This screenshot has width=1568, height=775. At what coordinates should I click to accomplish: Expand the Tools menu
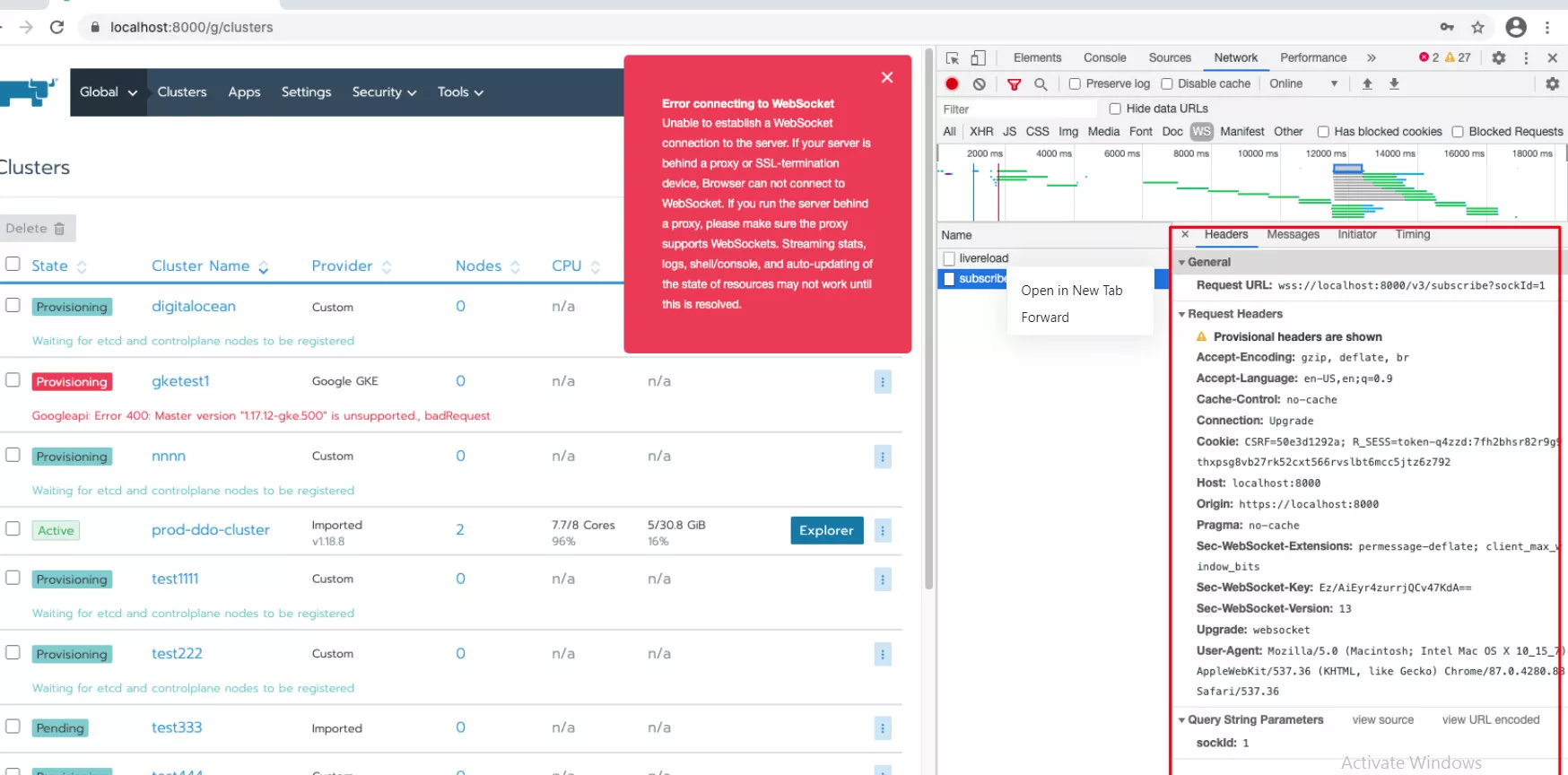pos(460,92)
